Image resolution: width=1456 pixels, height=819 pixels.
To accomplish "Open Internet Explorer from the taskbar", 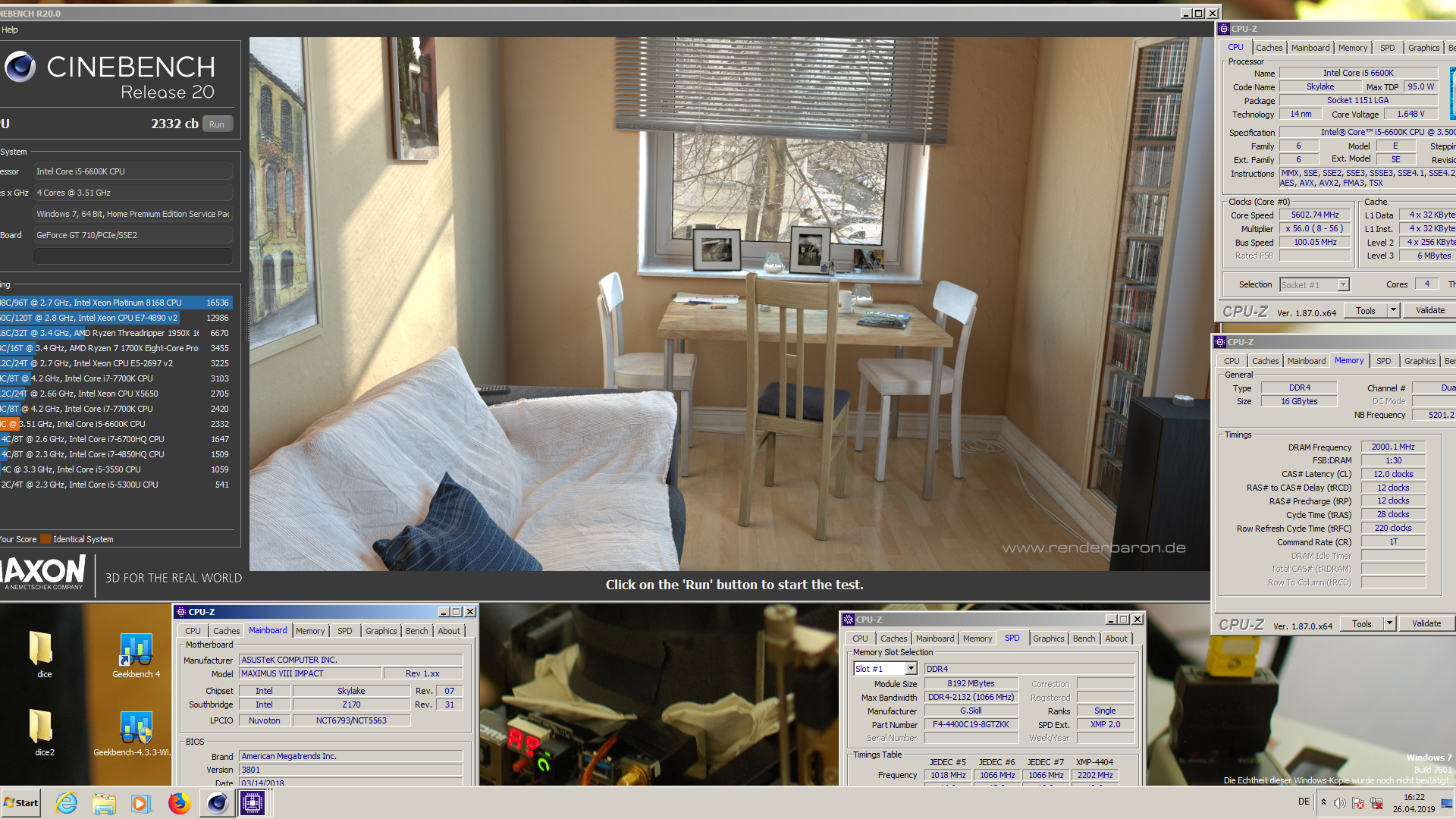I will [x=67, y=803].
